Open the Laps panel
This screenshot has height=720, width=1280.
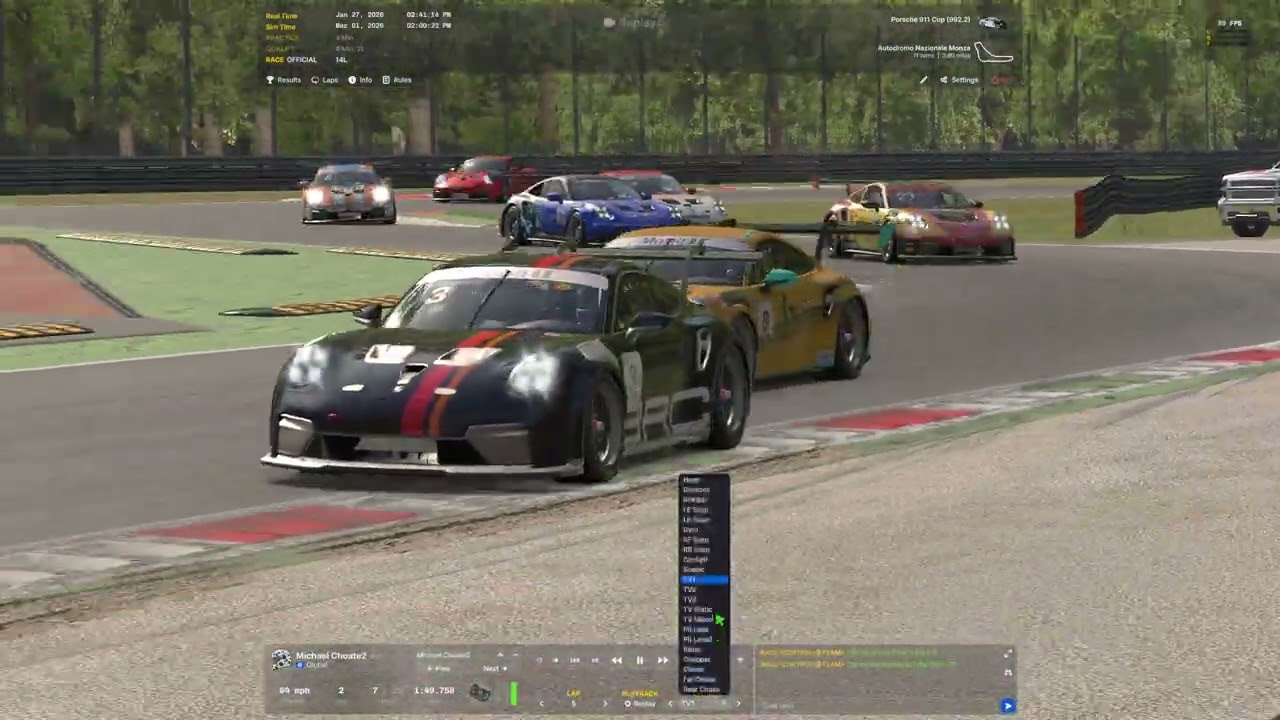click(325, 80)
